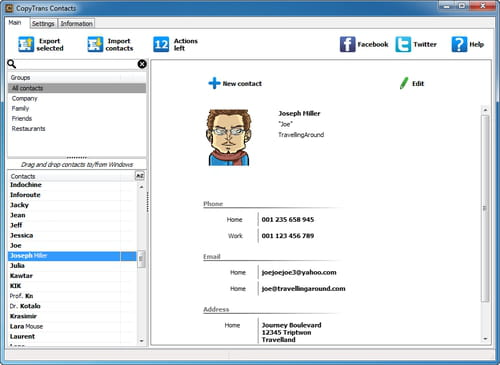This screenshot has height=365, width=500.
Task: Click work phone 001 123 456 789
Action: tap(288, 236)
